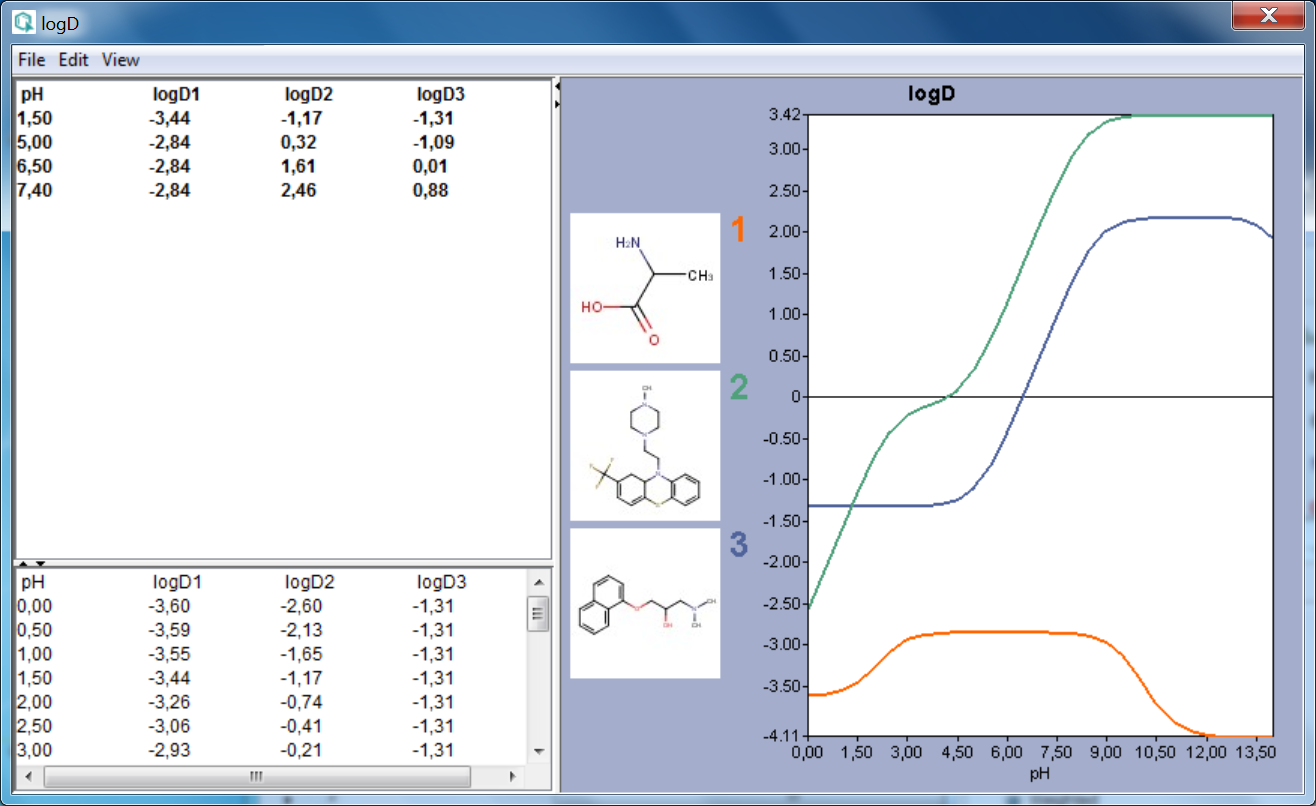Expand left panel with right-pointing splitter arrow
The height and width of the screenshot is (806, 1316).
tap(557, 102)
